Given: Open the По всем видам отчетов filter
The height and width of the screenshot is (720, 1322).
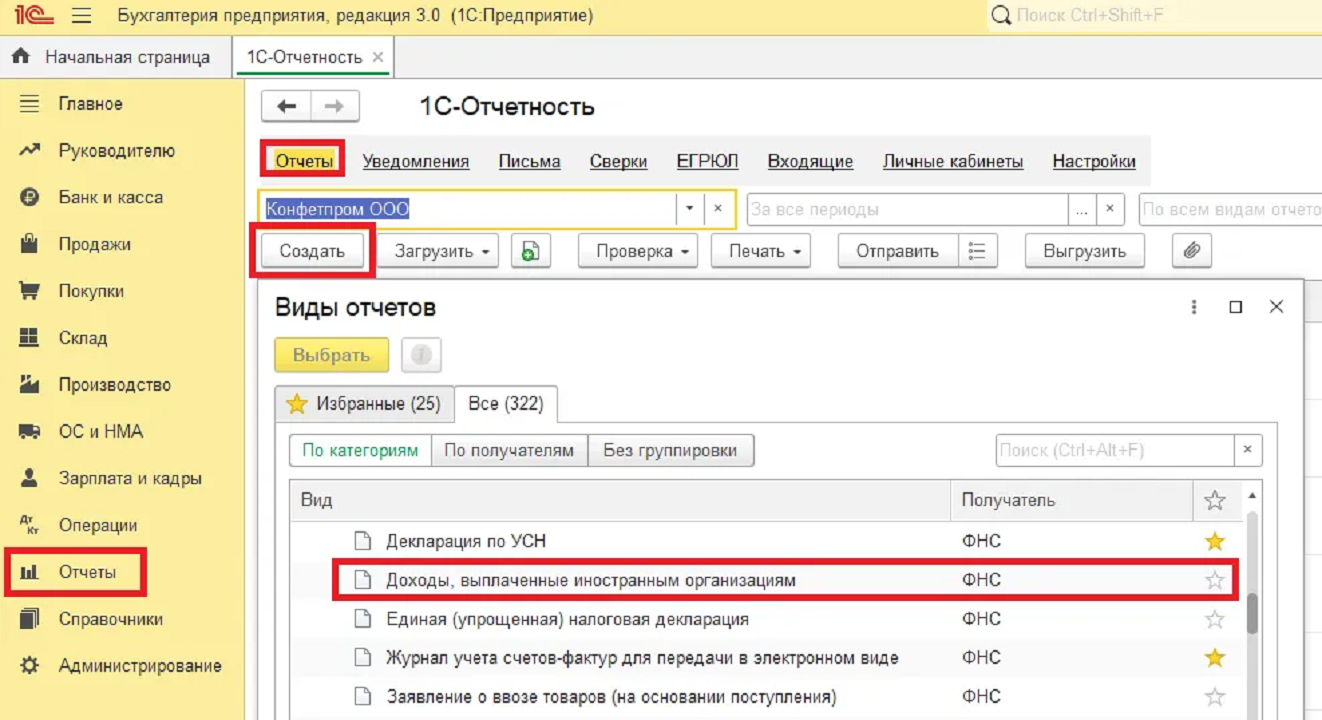Looking at the screenshot, I should 1230,210.
